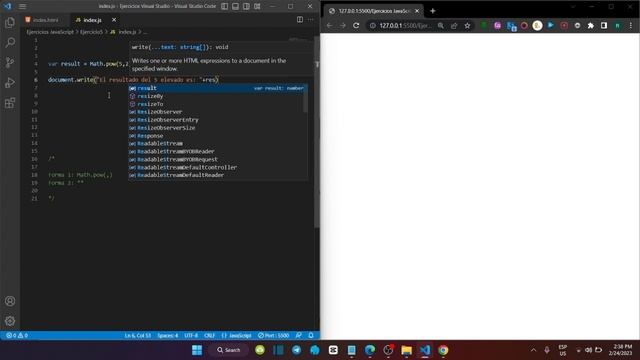The image size is (640, 360).
Task: Toggle the Live Server port 5500 status item
Action: [273, 336]
